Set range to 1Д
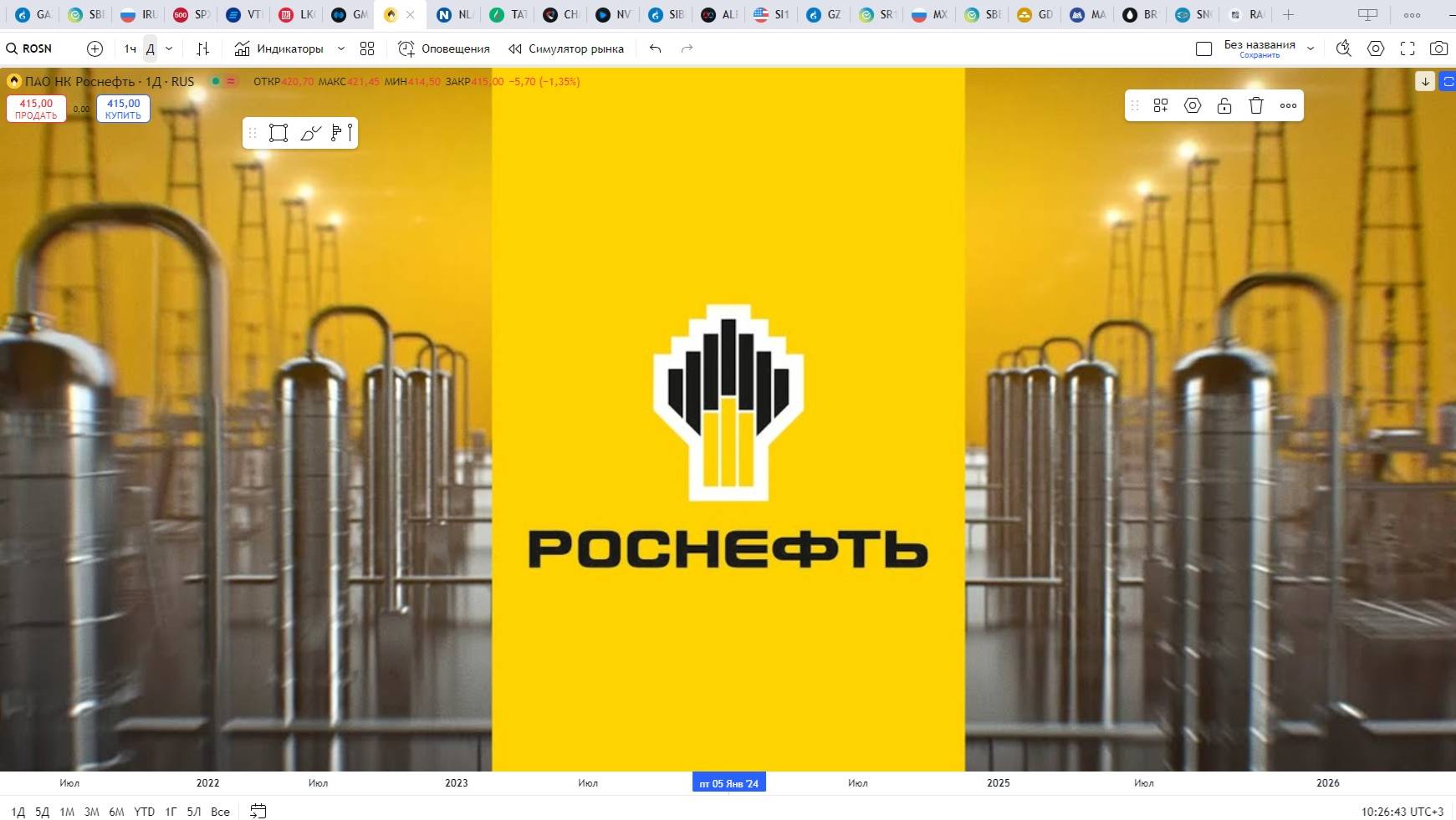The height and width of the screenshot is (820, 1456). point(18,812)
